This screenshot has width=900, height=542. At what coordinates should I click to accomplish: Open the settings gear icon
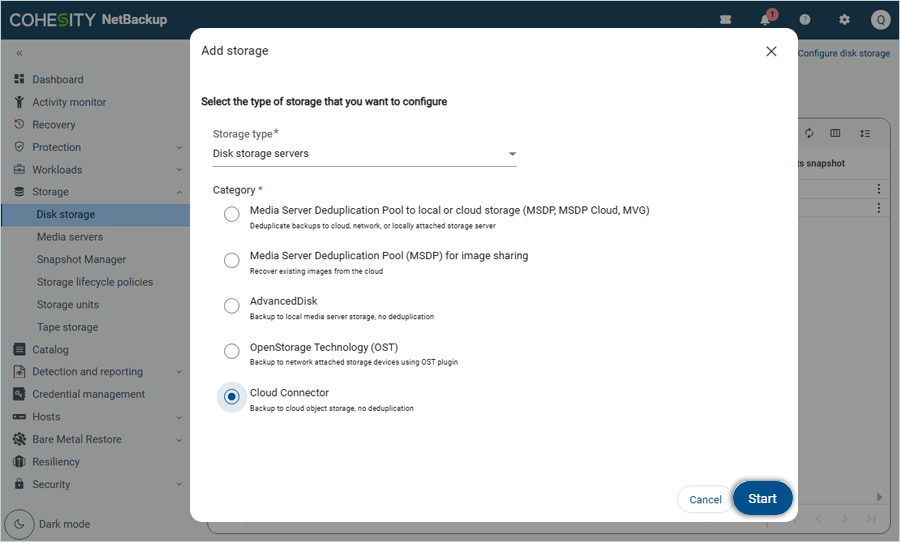click(844, 20)
